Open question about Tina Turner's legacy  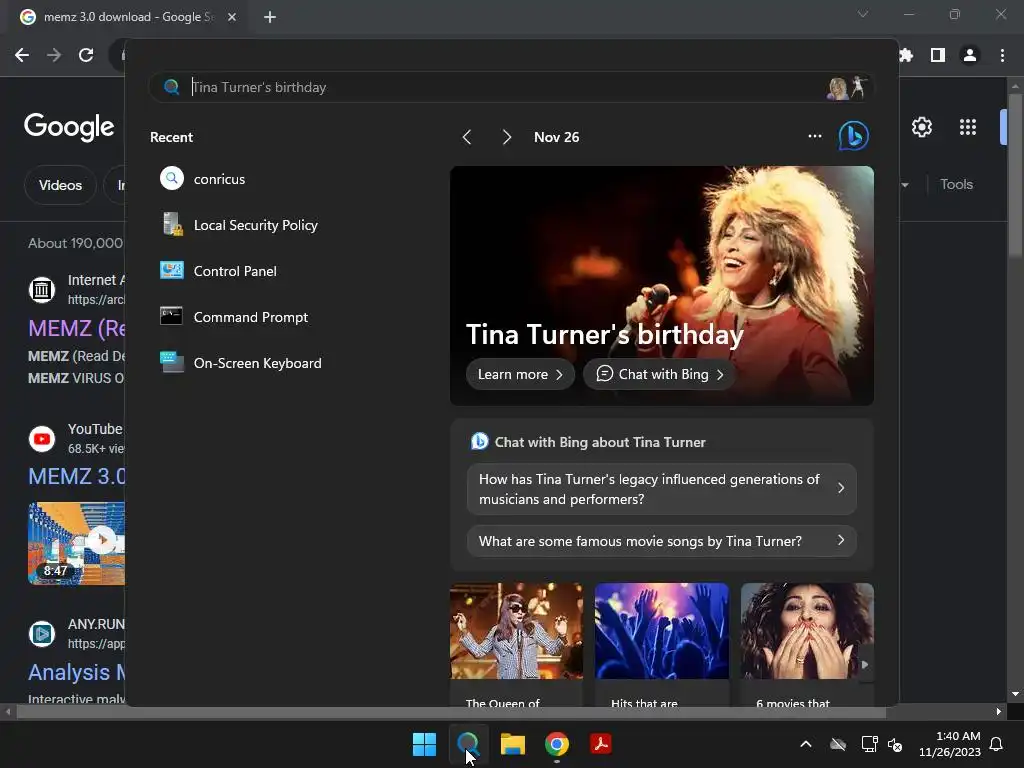point(662,489)
